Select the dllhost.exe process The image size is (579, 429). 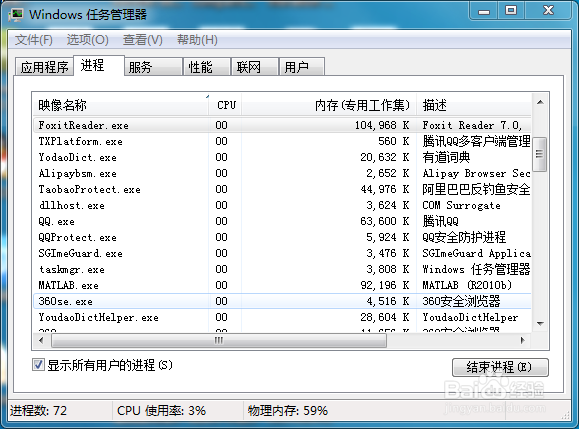(x=282, y=205)
